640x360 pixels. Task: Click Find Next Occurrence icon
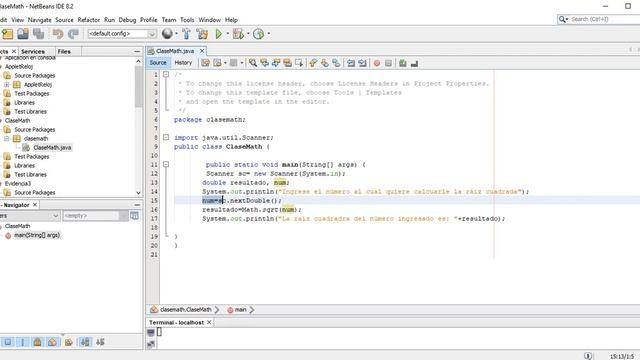tap(276, 63)
